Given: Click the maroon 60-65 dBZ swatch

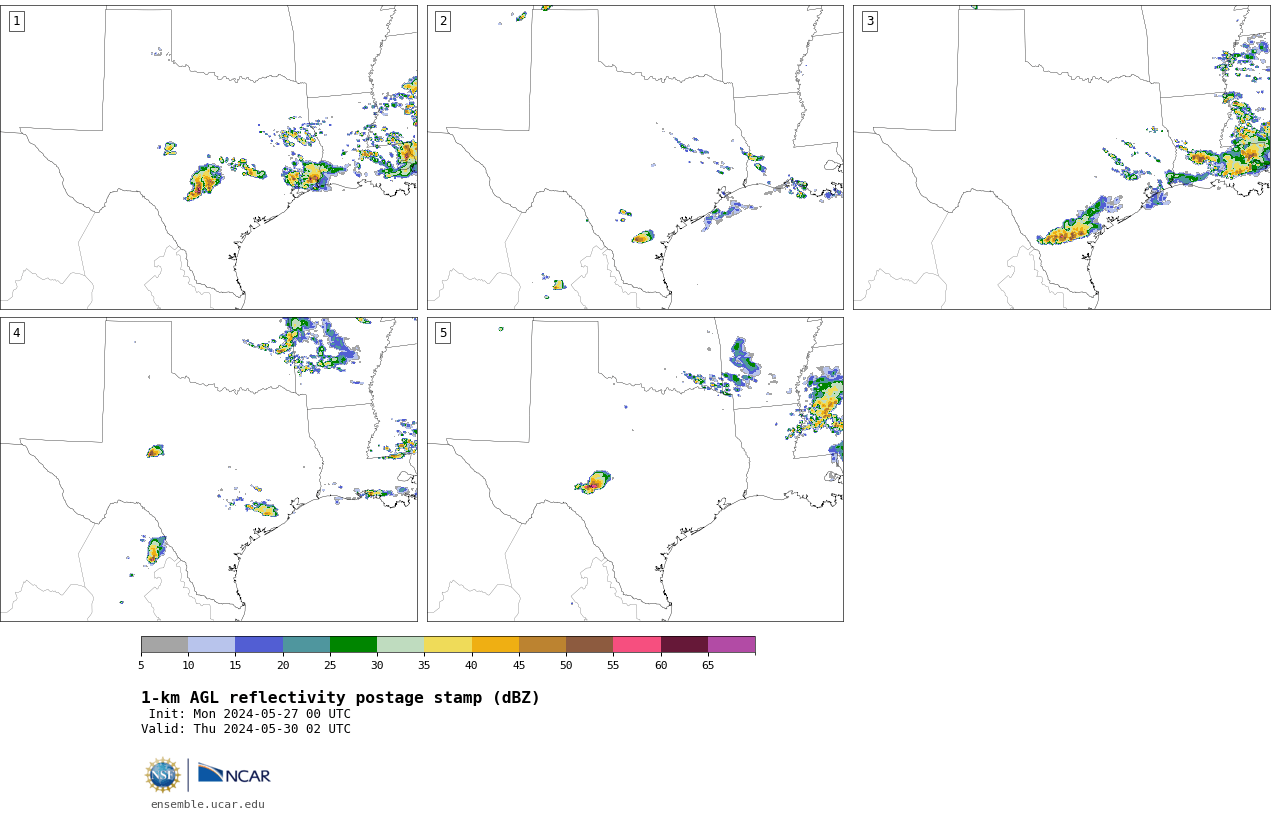Looking at the screenshot, I should point(684,644).
